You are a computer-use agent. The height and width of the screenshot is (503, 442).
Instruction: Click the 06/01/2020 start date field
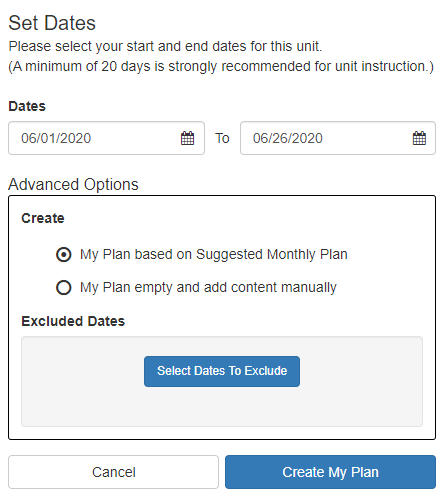pos(106,138)
